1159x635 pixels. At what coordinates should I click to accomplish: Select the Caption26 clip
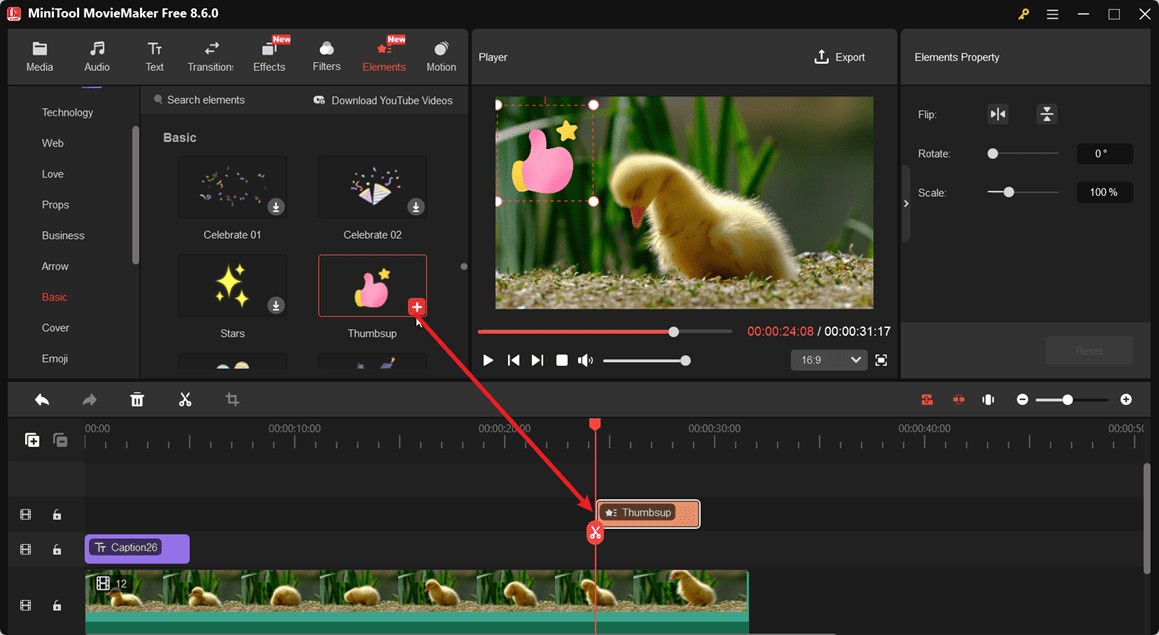coord(137,549)
